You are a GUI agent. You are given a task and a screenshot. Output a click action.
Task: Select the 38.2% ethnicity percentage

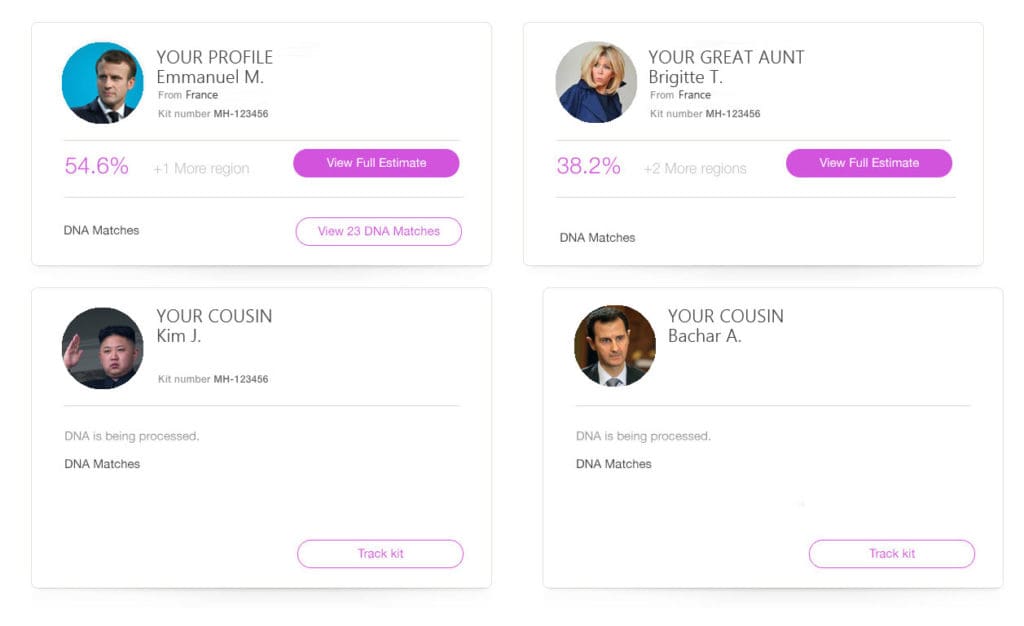point(588,166)
